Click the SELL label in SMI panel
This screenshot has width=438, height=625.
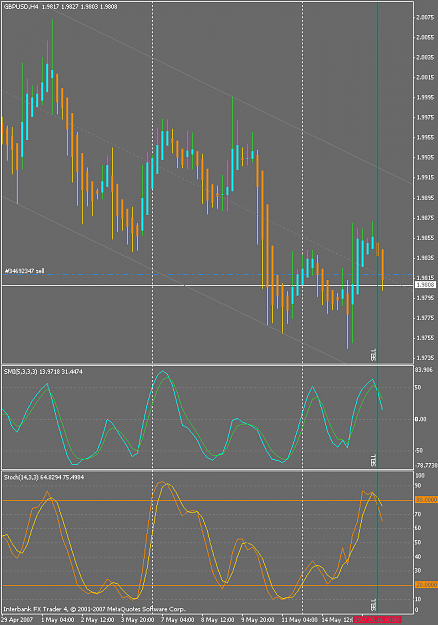click(373, 460)
